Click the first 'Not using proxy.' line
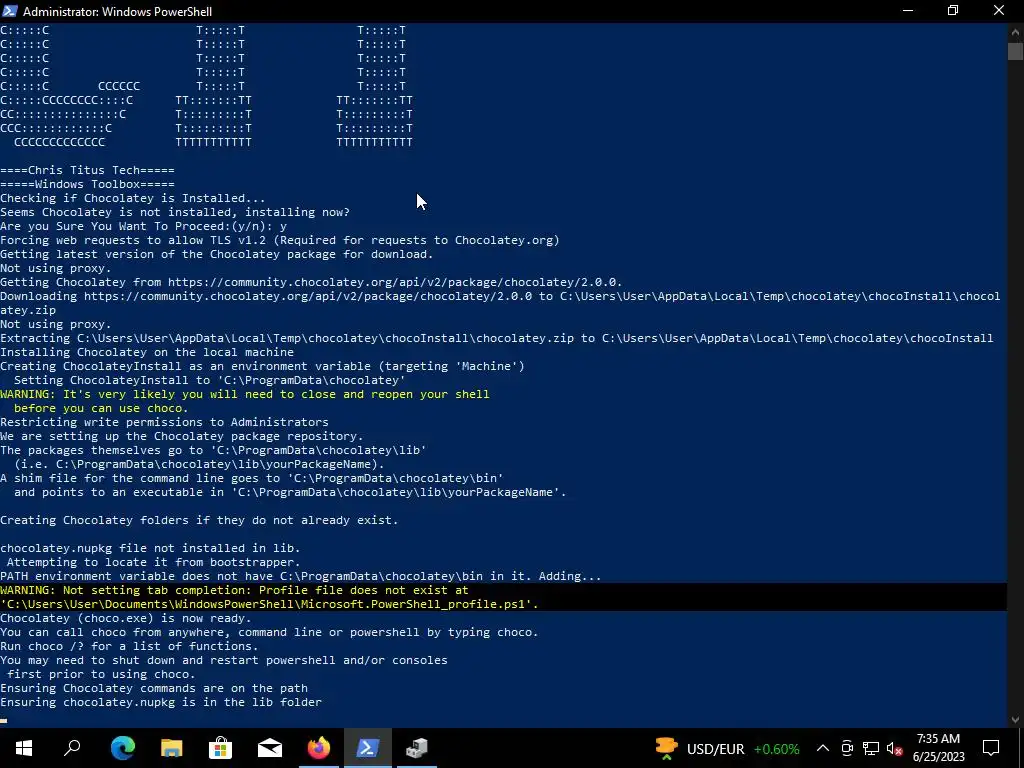 pyautogui.click(x=56, y=268)
